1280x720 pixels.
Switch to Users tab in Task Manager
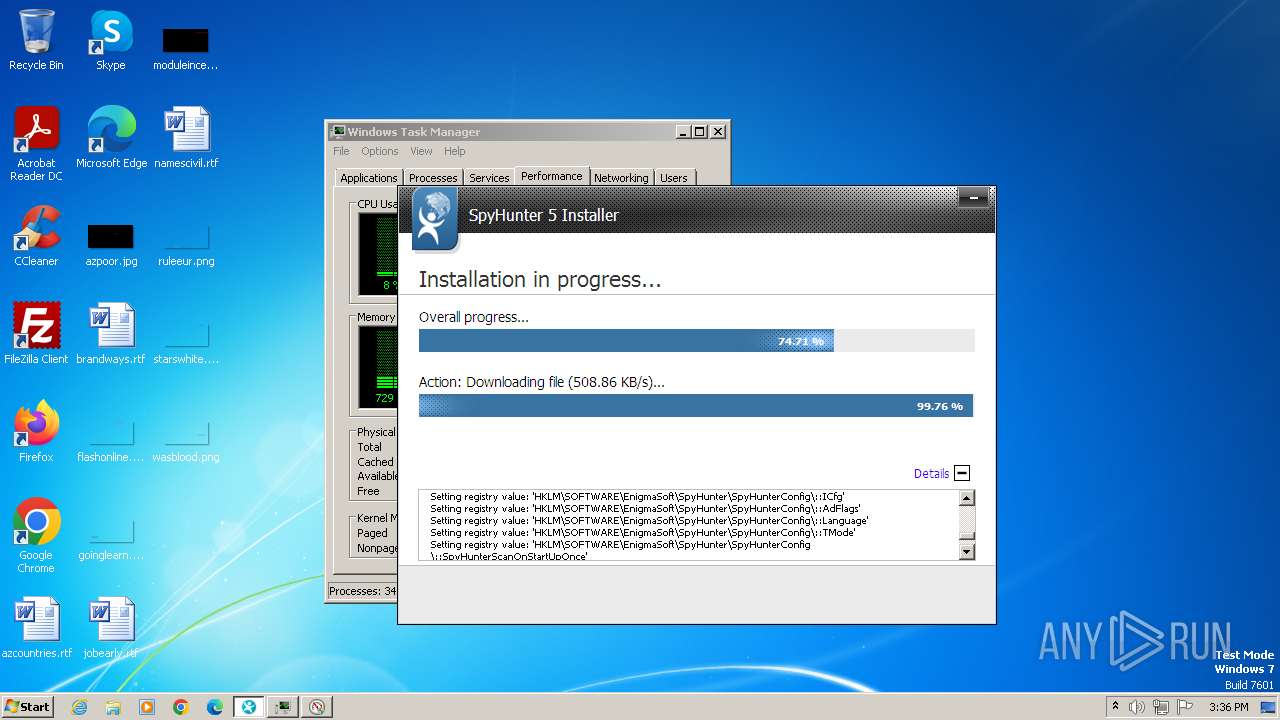674,178
